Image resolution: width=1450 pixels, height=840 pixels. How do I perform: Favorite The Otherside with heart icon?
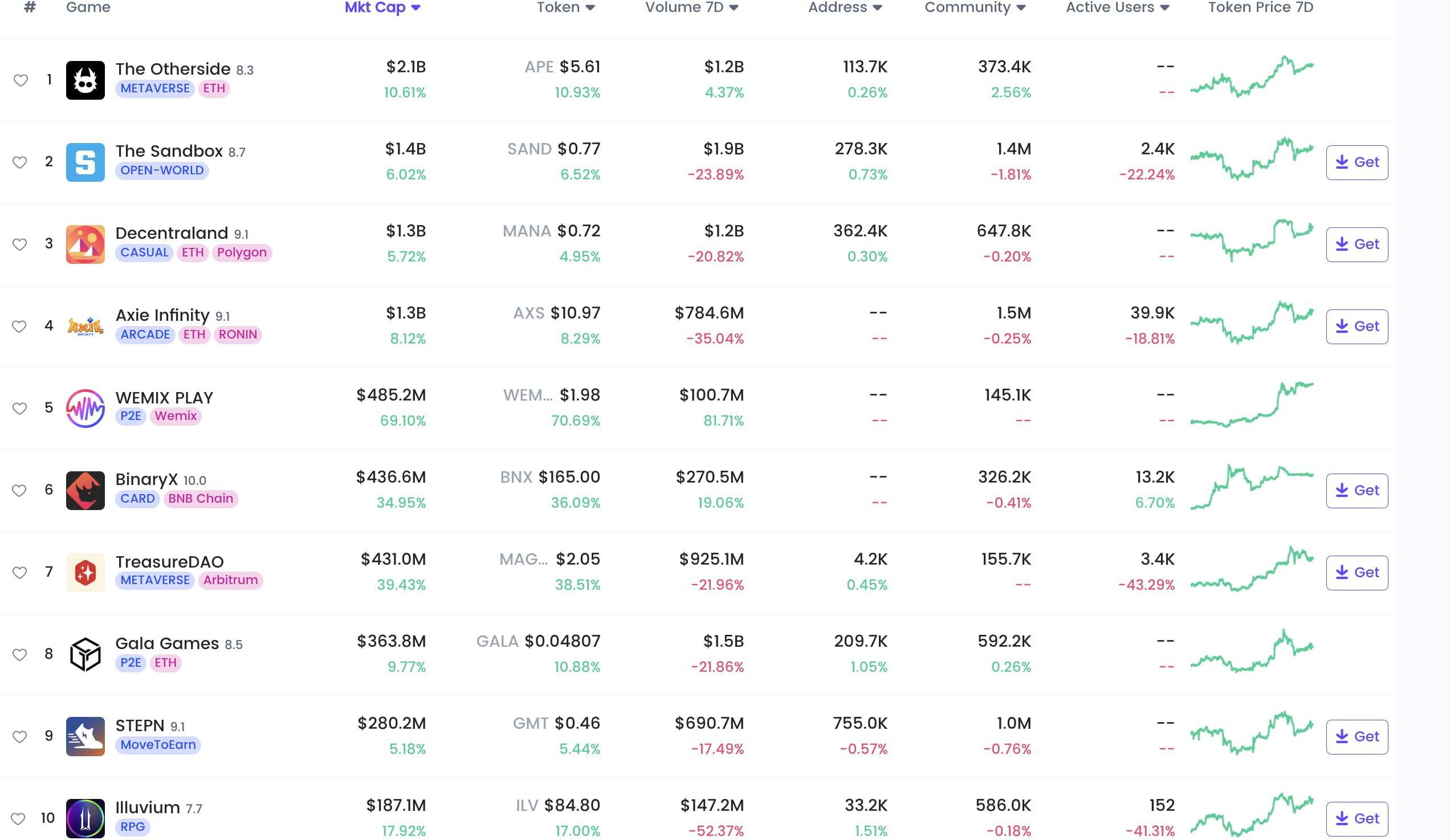(x=20, y=80)
